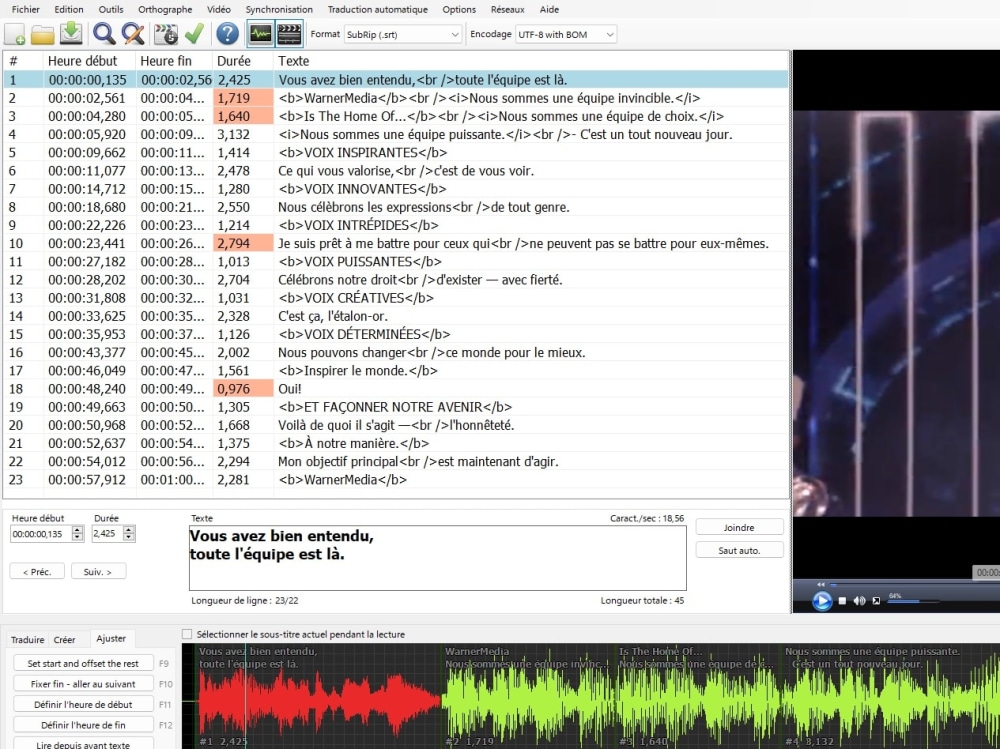Switch video to fullscreen with arrow icon

tap(876, 601)
